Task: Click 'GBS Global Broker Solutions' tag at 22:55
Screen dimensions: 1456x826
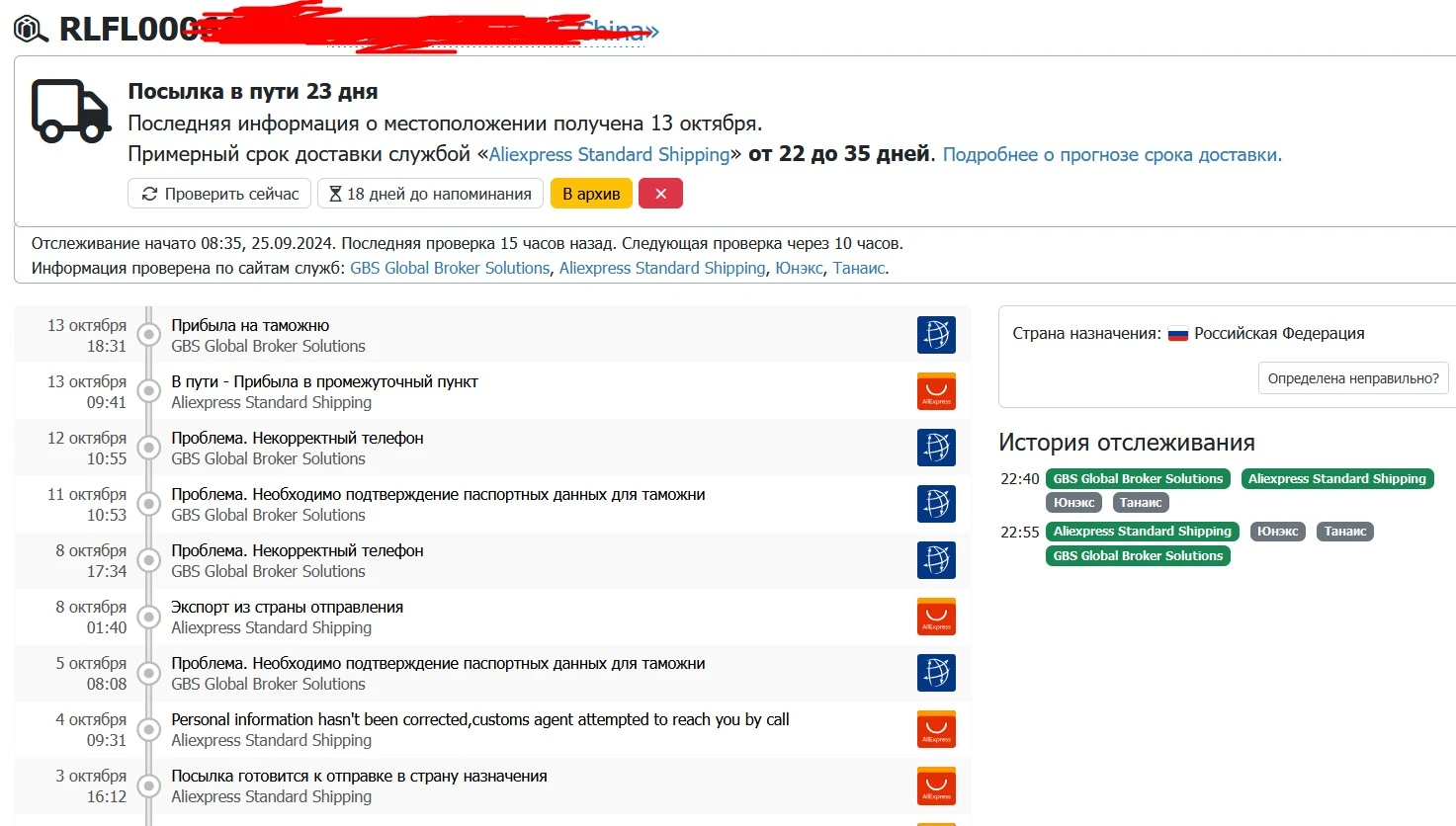Action: point(1138,556)
